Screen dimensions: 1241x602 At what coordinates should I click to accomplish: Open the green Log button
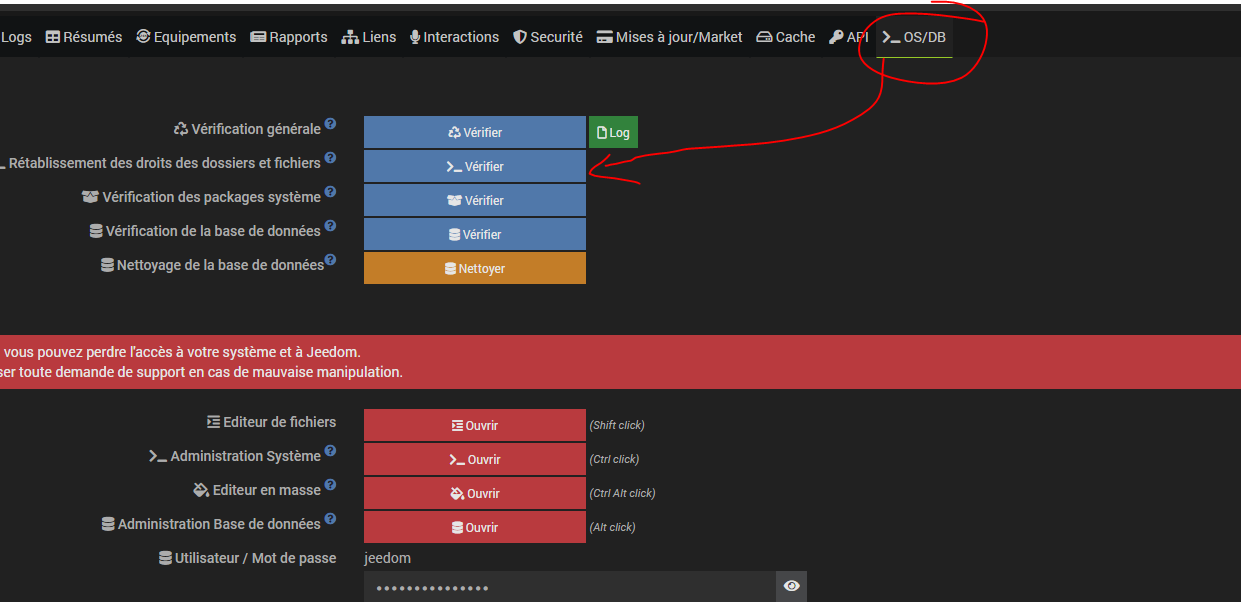(613, 132)
